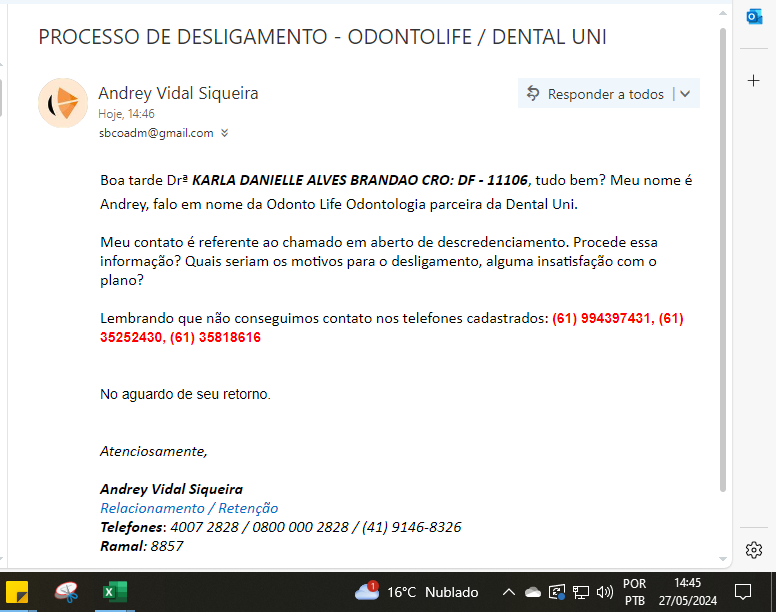Switch input language POR PTB
This screenshot has height=612, width=776.
pyautogui.click(x=634, y=592)
